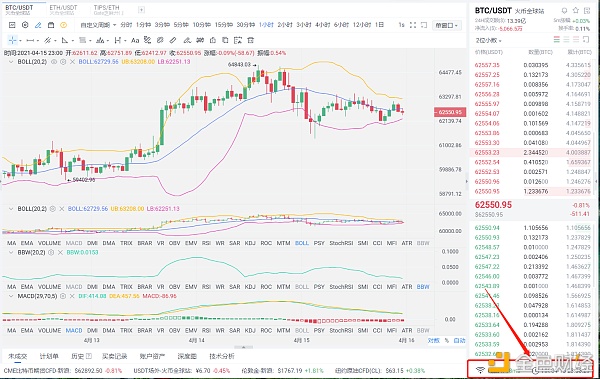Show asks-only order book layout icon
The height and width of the screenshot is (379, 600).
pos(576,40)
